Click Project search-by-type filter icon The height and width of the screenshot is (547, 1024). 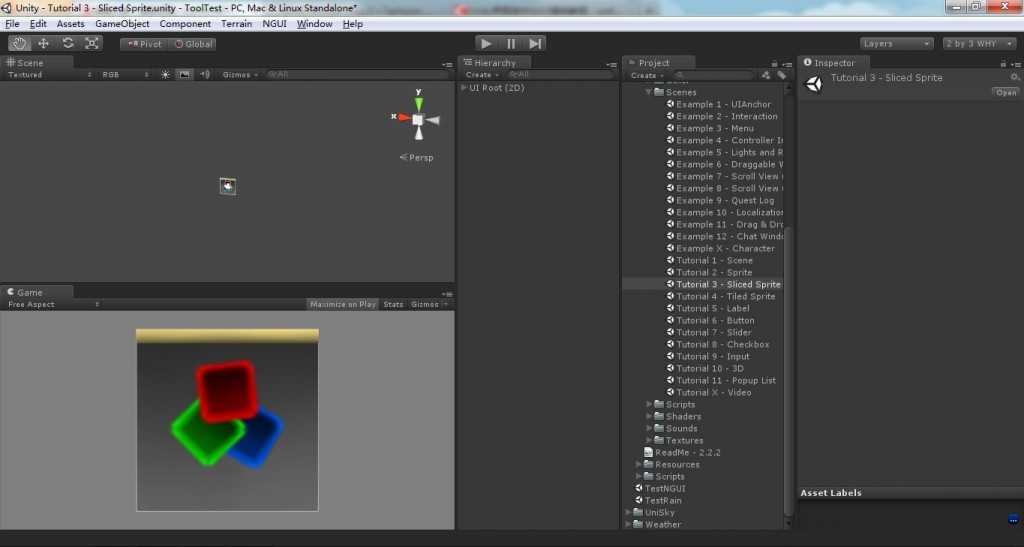[x=766, y=76]
